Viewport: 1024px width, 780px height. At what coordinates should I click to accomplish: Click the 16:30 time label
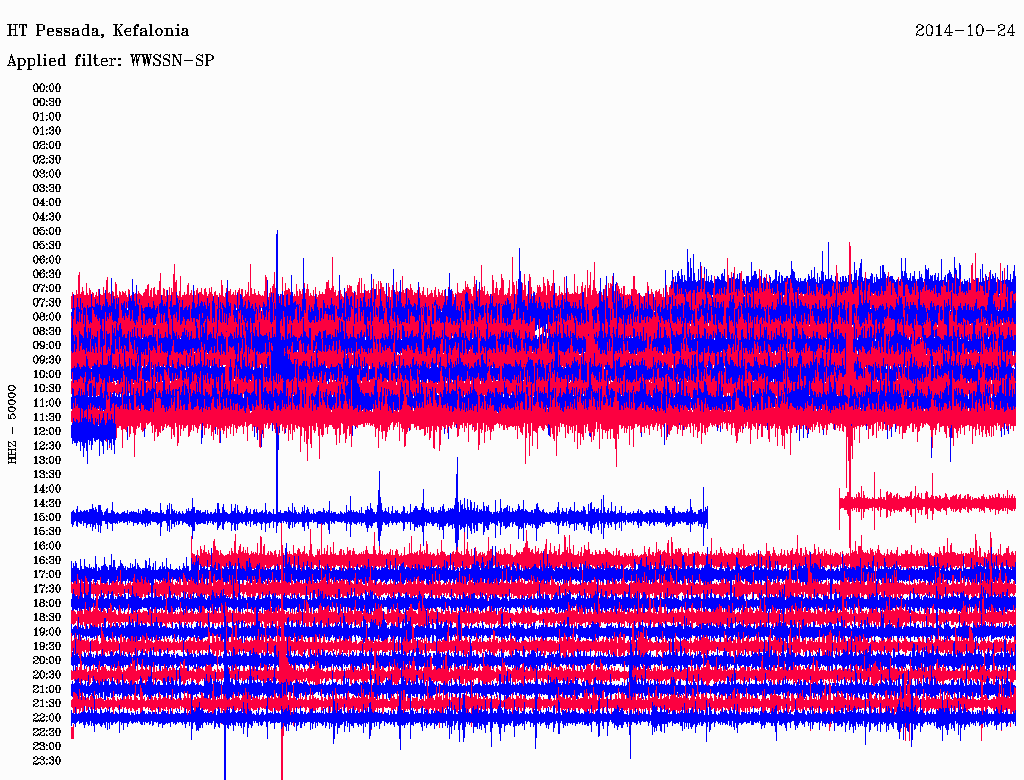point(47,561)
